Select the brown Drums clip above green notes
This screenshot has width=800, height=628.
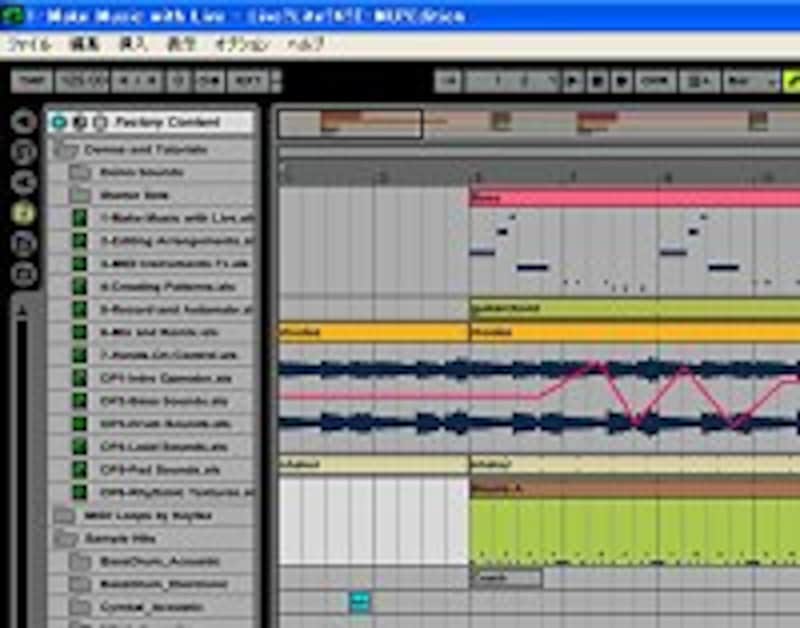tap(634, 489)
